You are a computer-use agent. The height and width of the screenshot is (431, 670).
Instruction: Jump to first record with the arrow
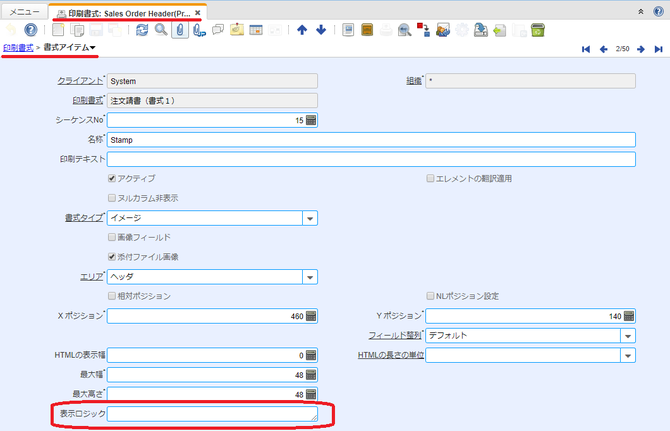586,49
